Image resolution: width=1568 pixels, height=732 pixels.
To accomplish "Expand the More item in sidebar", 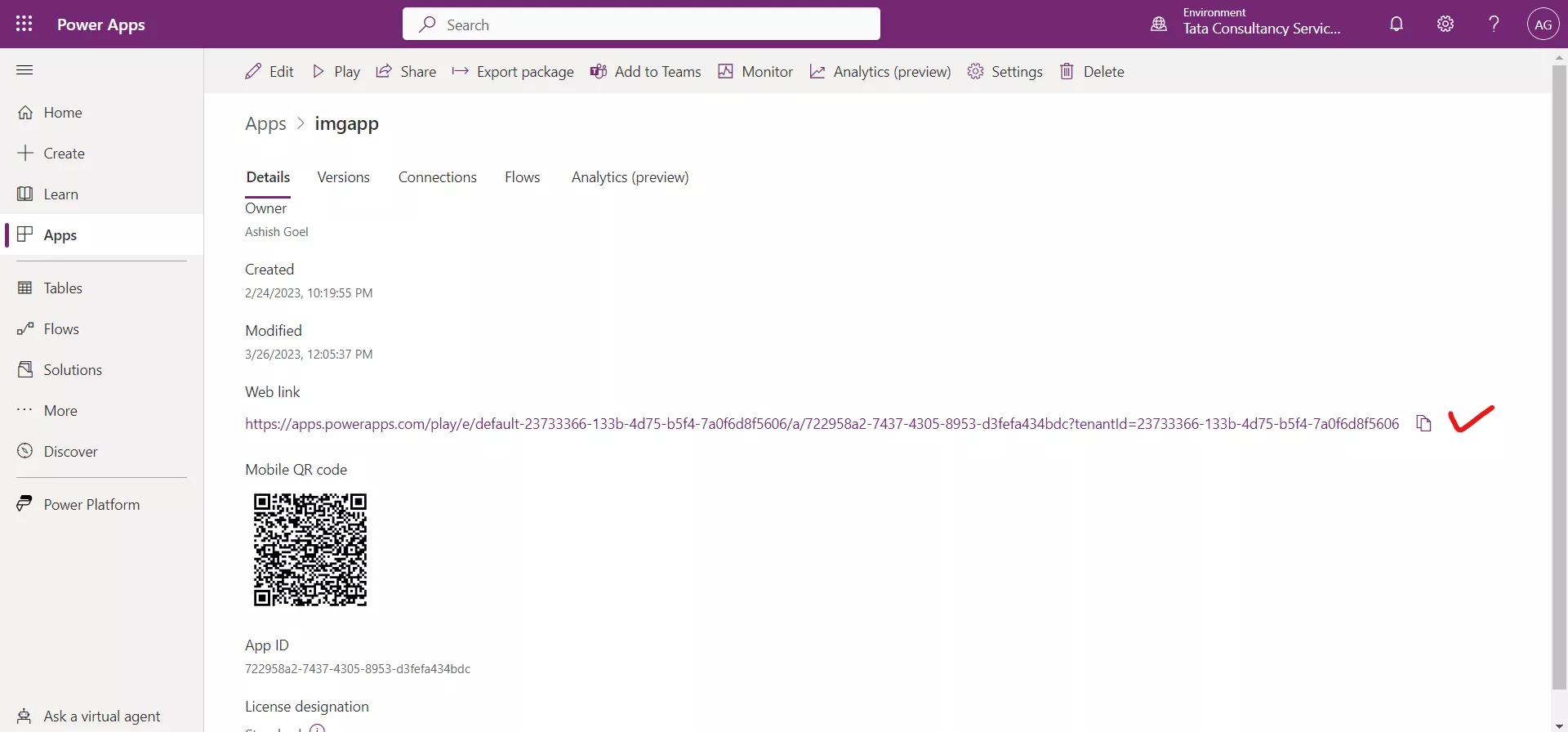I will (60, 411).
